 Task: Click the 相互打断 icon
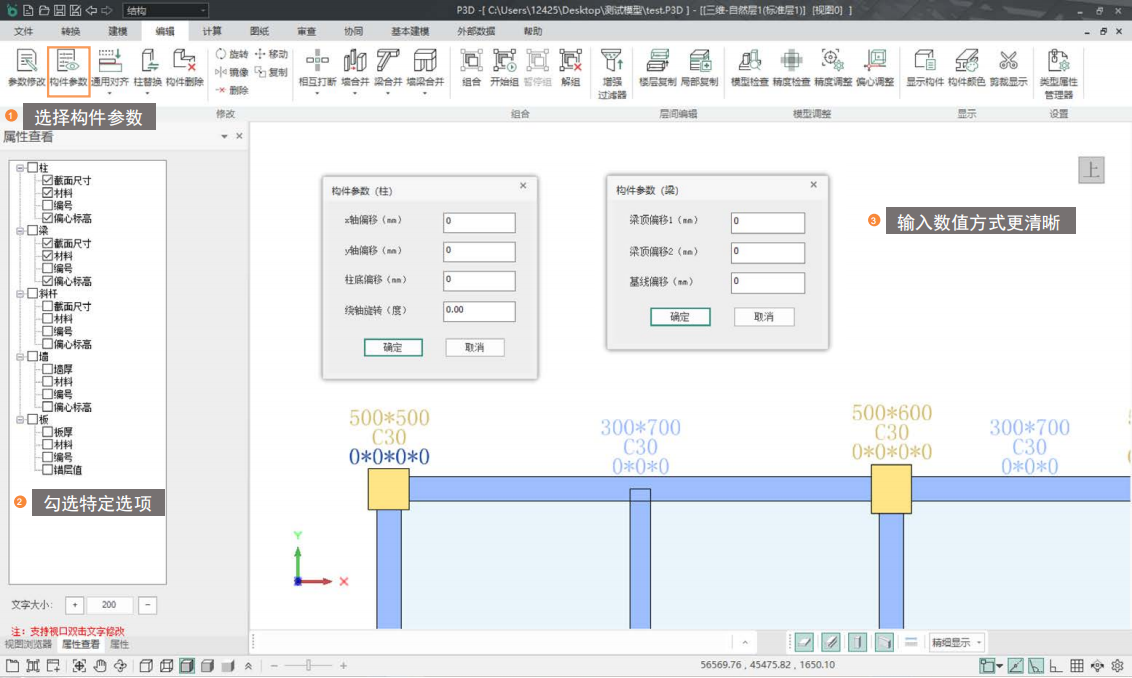(x=317, y=64)
